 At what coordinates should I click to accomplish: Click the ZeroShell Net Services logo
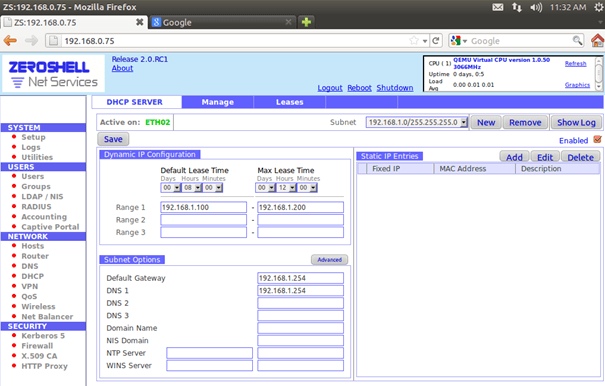point(53,74)
